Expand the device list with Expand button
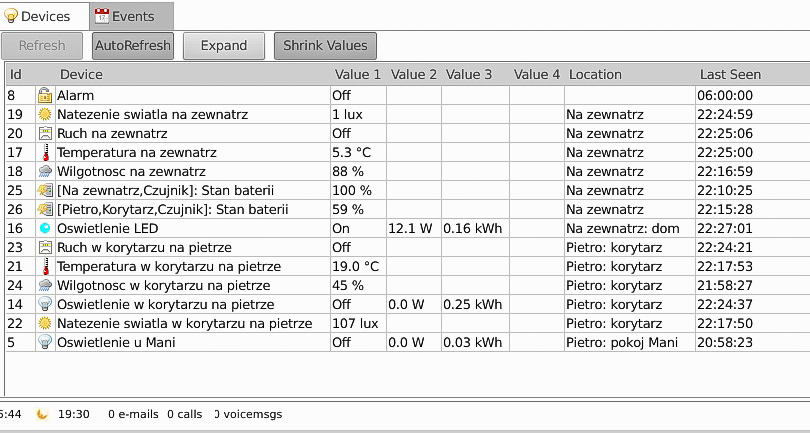The height and width of the screenshot is (433, 810). coord(224,45)
